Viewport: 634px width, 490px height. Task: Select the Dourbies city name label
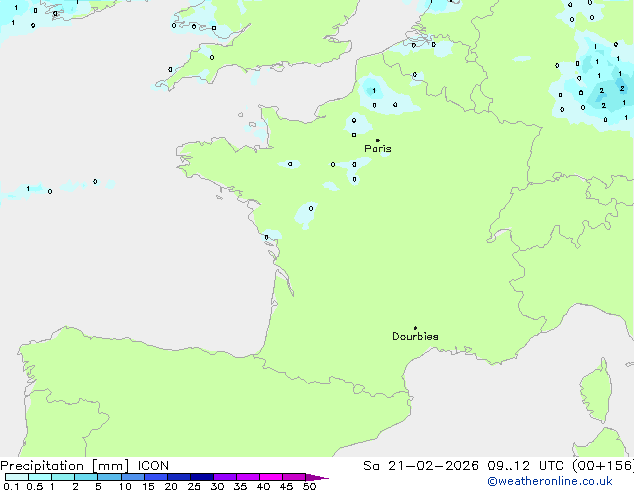click(415, 337)
